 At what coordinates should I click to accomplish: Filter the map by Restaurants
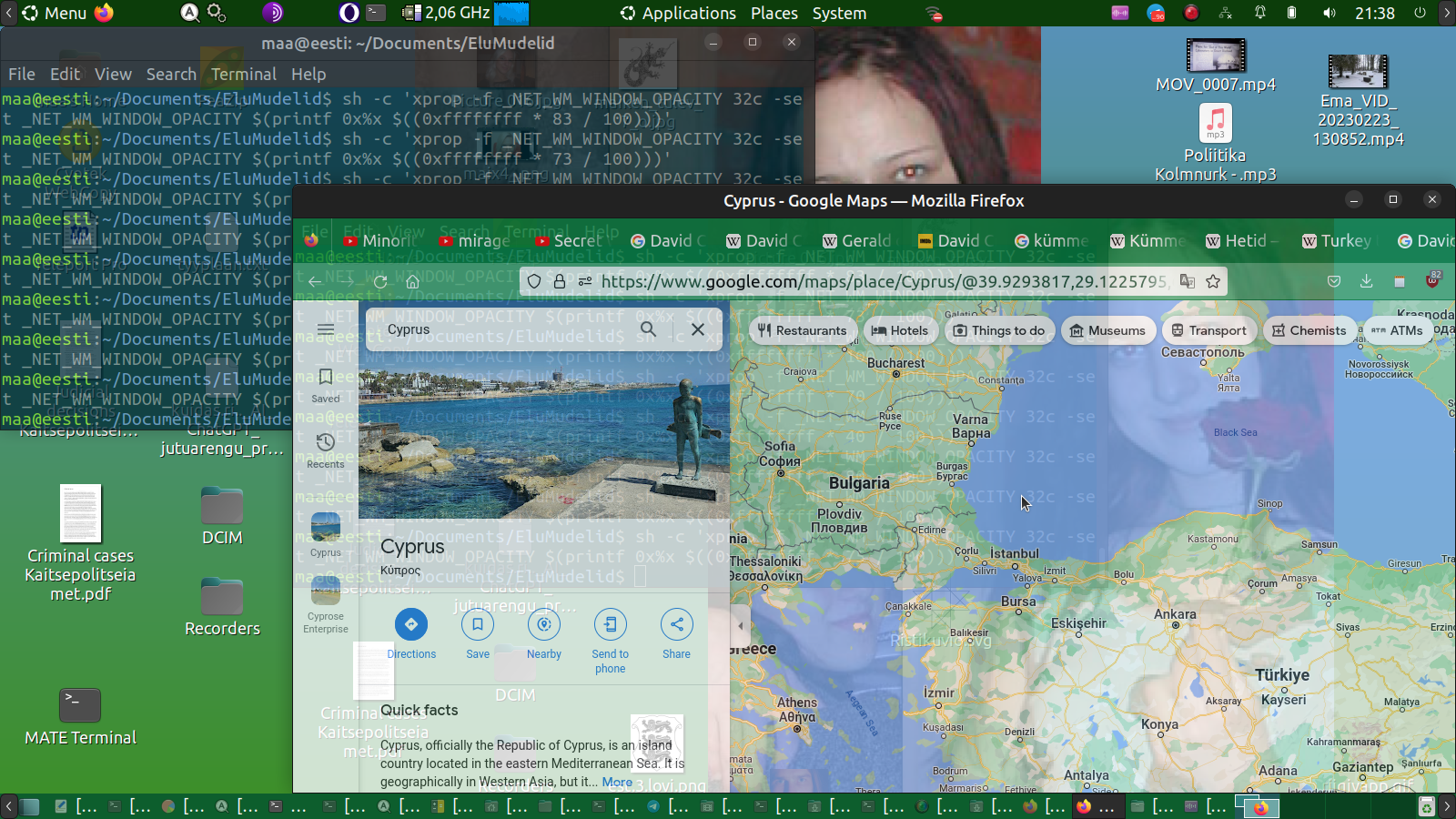pos(802,331)
